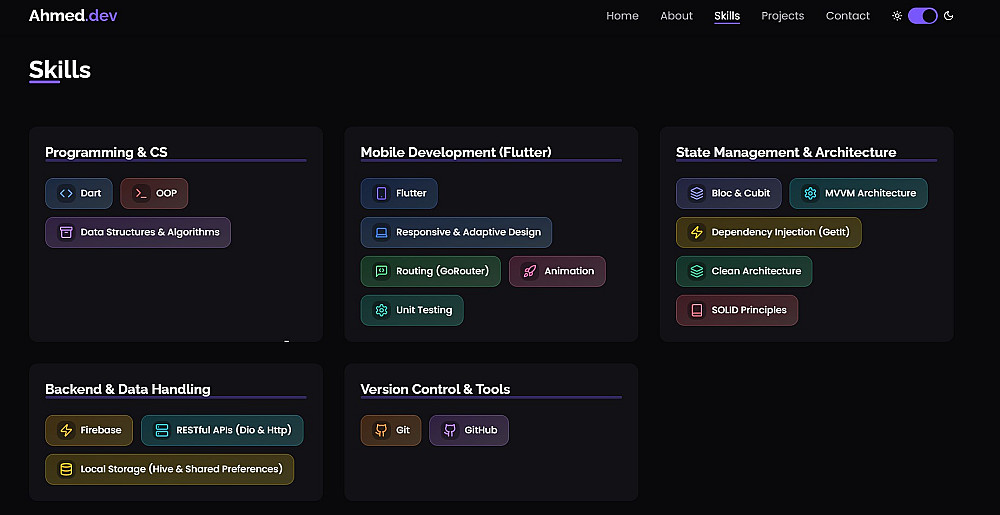Navigate to the About section

pyautogui.click(x=676, y=16)
